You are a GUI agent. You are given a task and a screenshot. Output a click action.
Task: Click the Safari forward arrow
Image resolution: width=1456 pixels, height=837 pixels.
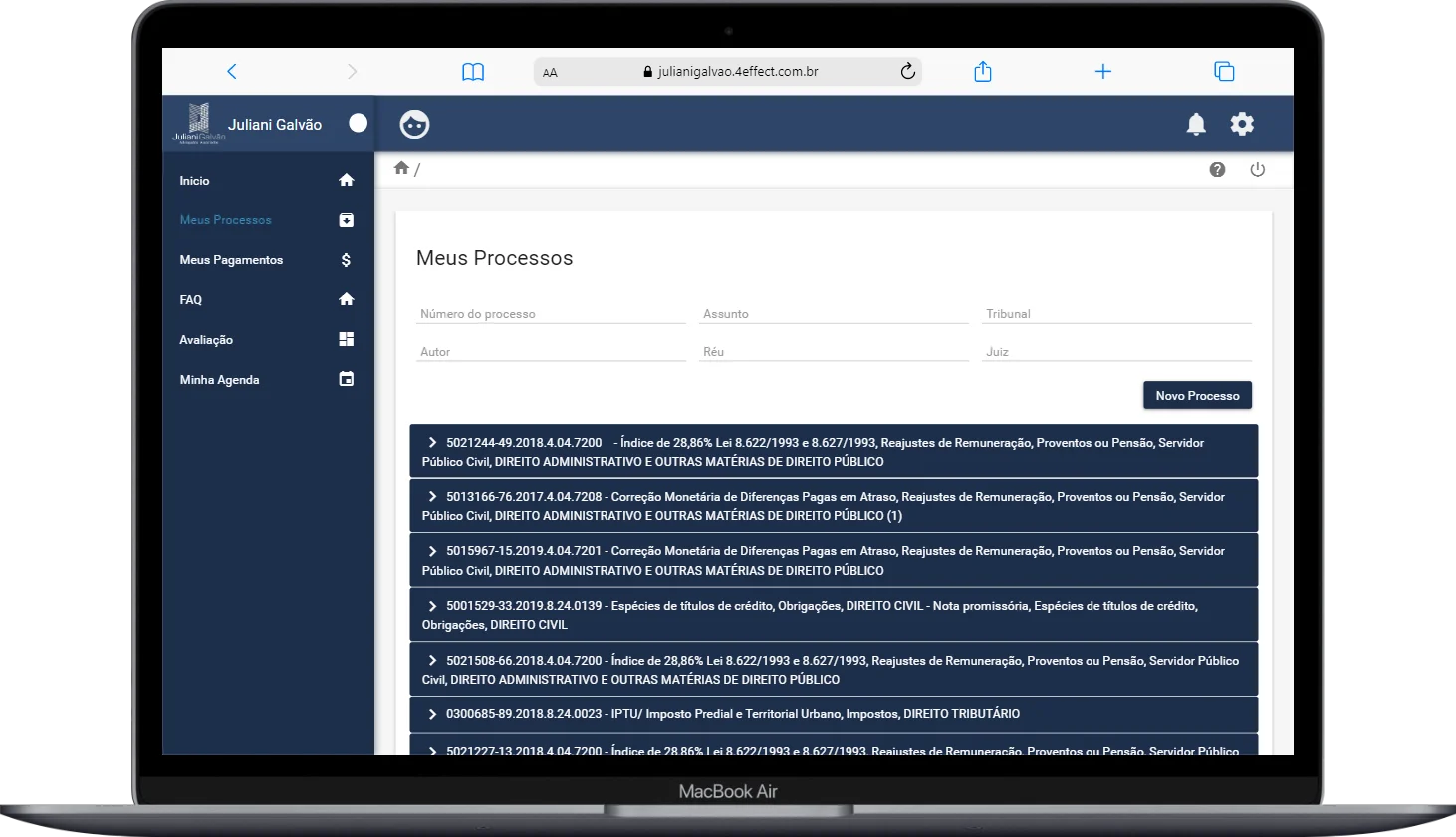point(352,71)
